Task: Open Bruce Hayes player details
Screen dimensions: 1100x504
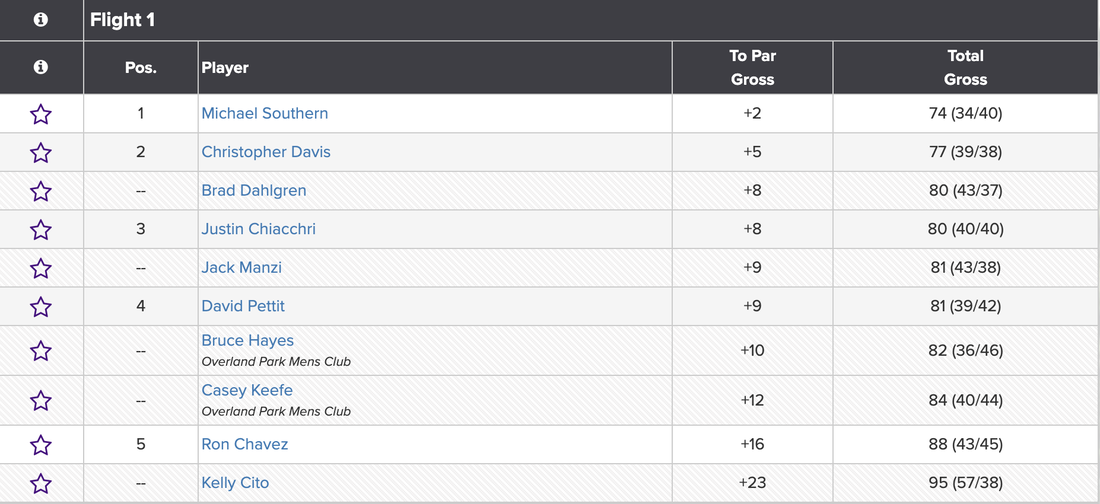Action: coord(248,341)
